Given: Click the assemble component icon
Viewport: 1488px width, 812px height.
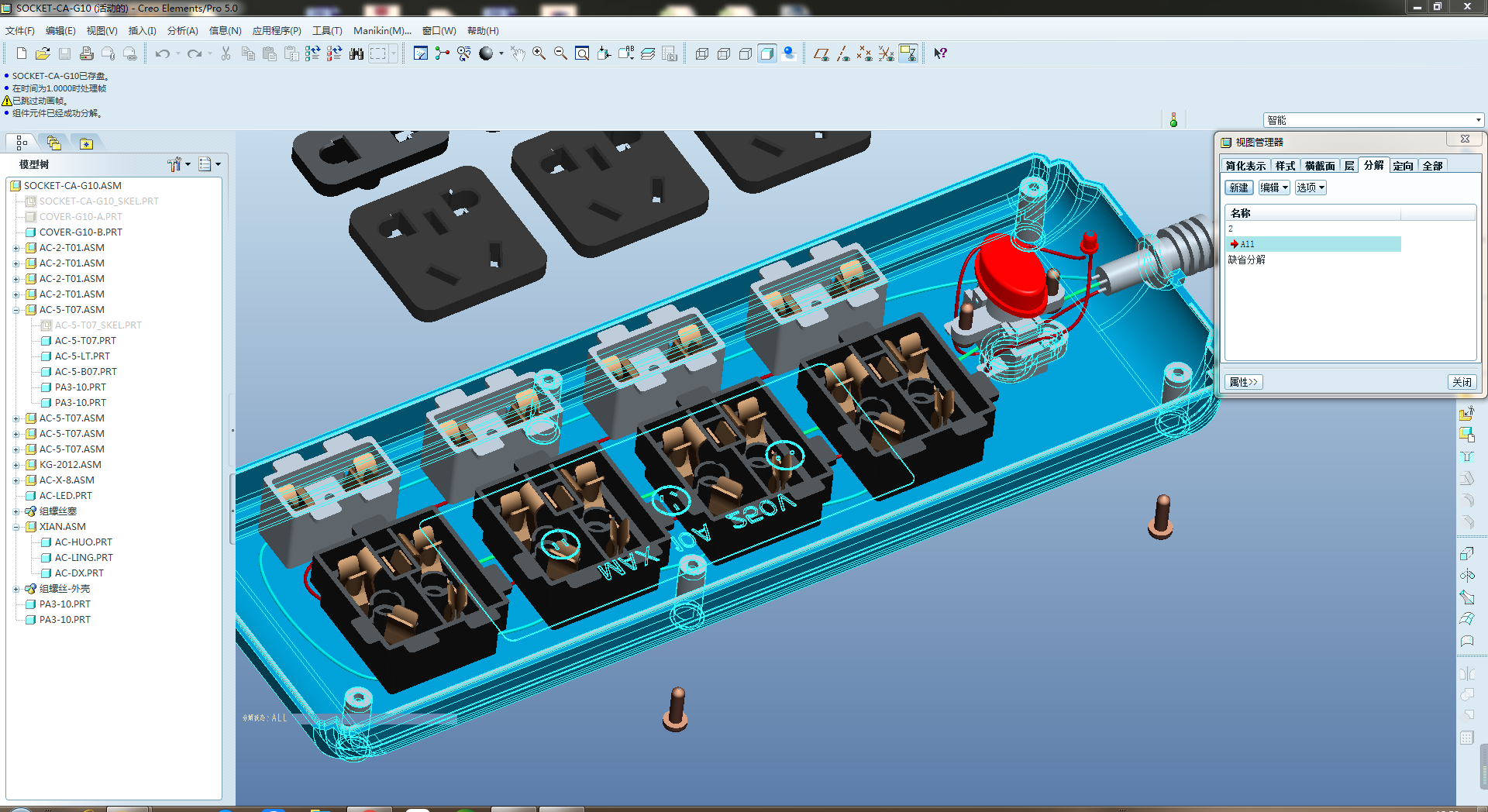Looking at the screenshot, I should [1466, 413].
